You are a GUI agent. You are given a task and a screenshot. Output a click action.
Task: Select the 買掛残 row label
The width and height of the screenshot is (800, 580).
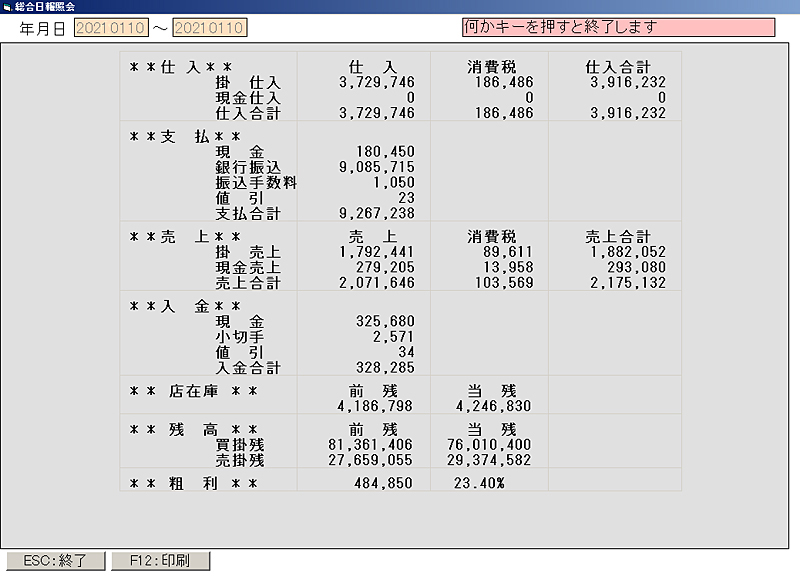tap(240, 445)
